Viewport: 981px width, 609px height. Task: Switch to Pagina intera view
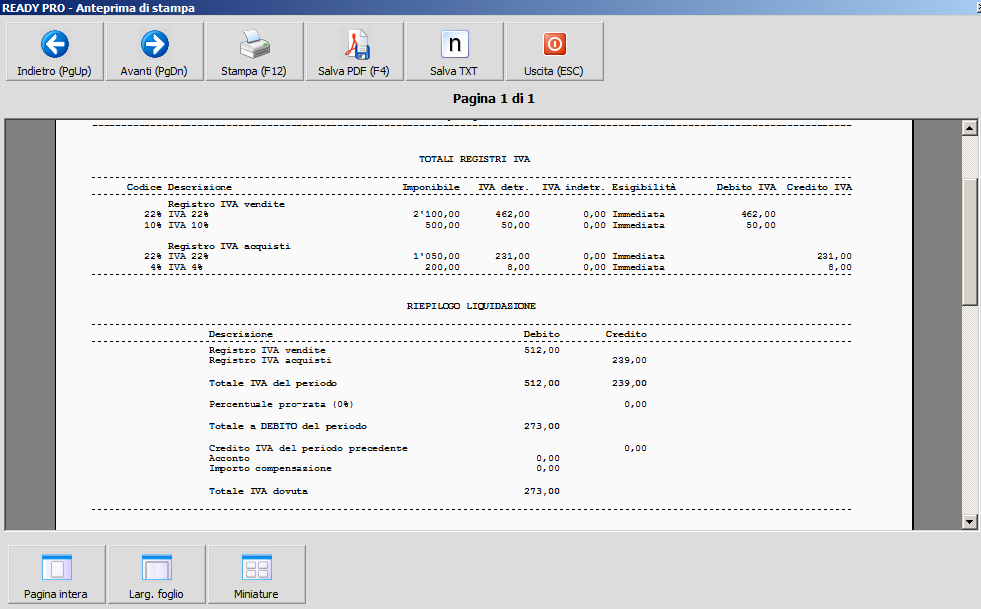click(x=56, y=575)
